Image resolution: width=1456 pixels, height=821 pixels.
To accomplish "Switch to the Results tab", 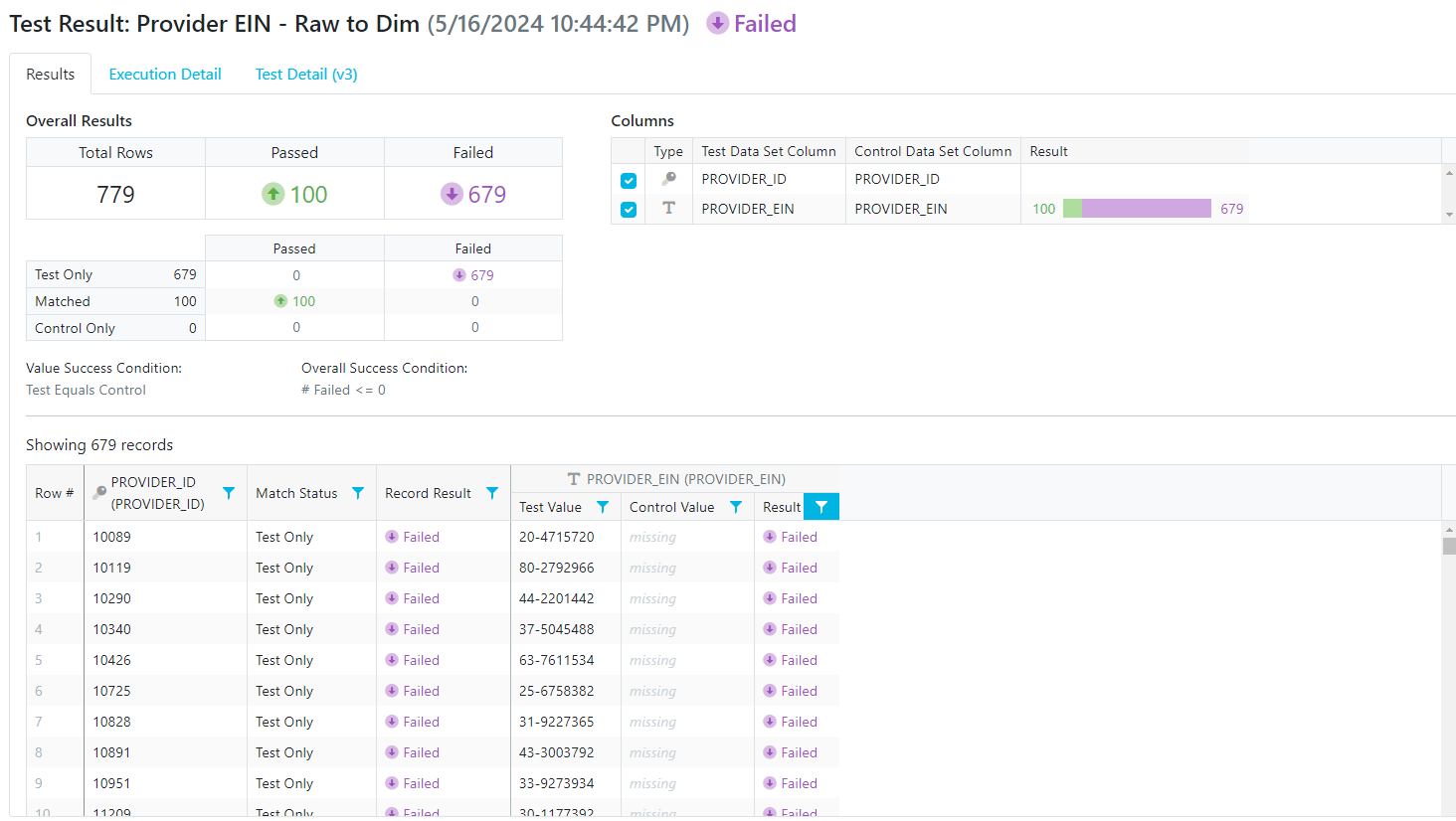I will (x=51, y=75).
